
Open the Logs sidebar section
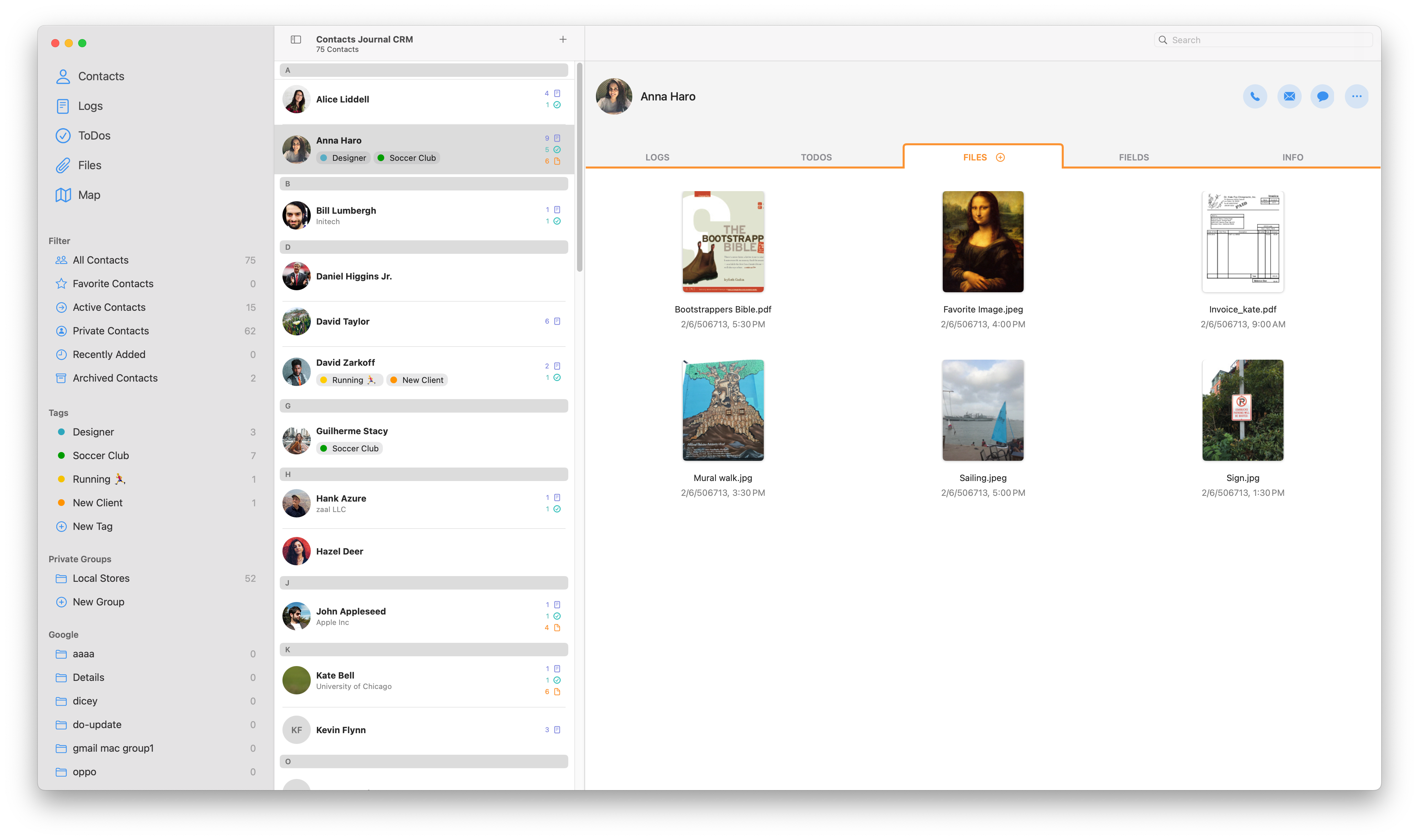(79, 106)
